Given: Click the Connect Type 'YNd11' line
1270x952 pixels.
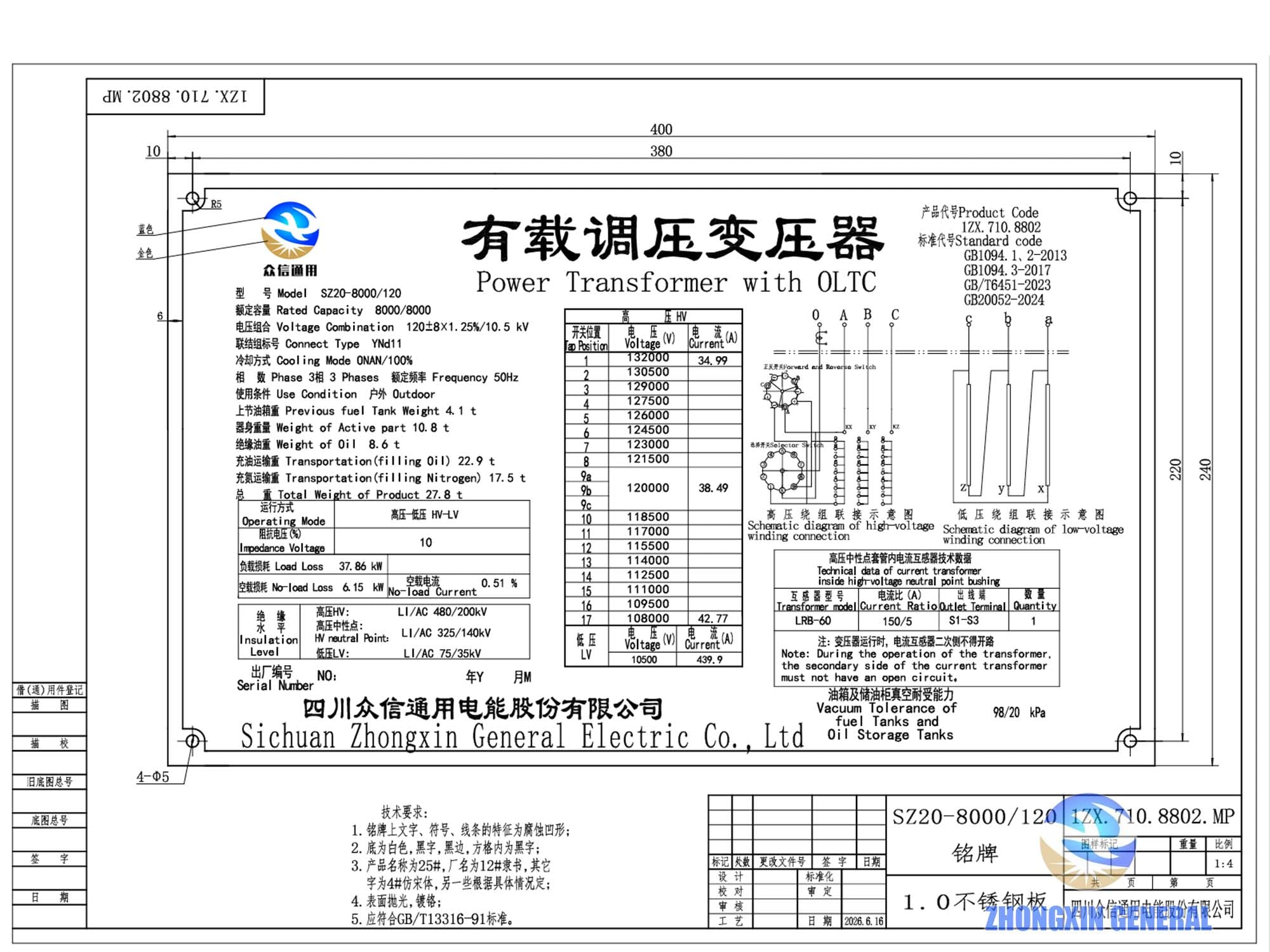Looking at the screenshot, I should tap(318, 344).
